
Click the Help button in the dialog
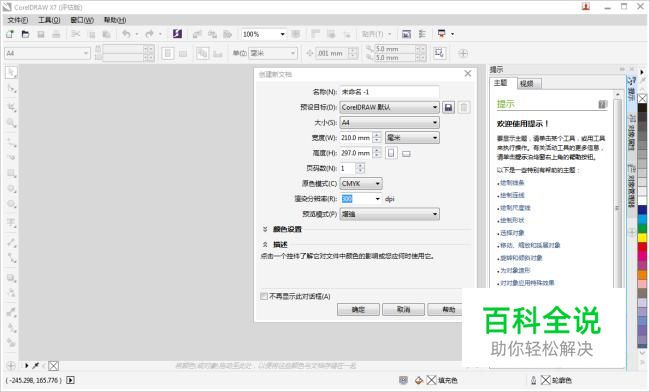pos(446,310)
